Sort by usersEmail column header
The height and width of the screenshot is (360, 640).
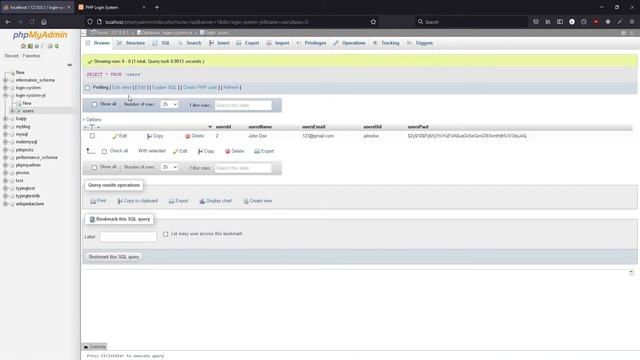(313, 127)
